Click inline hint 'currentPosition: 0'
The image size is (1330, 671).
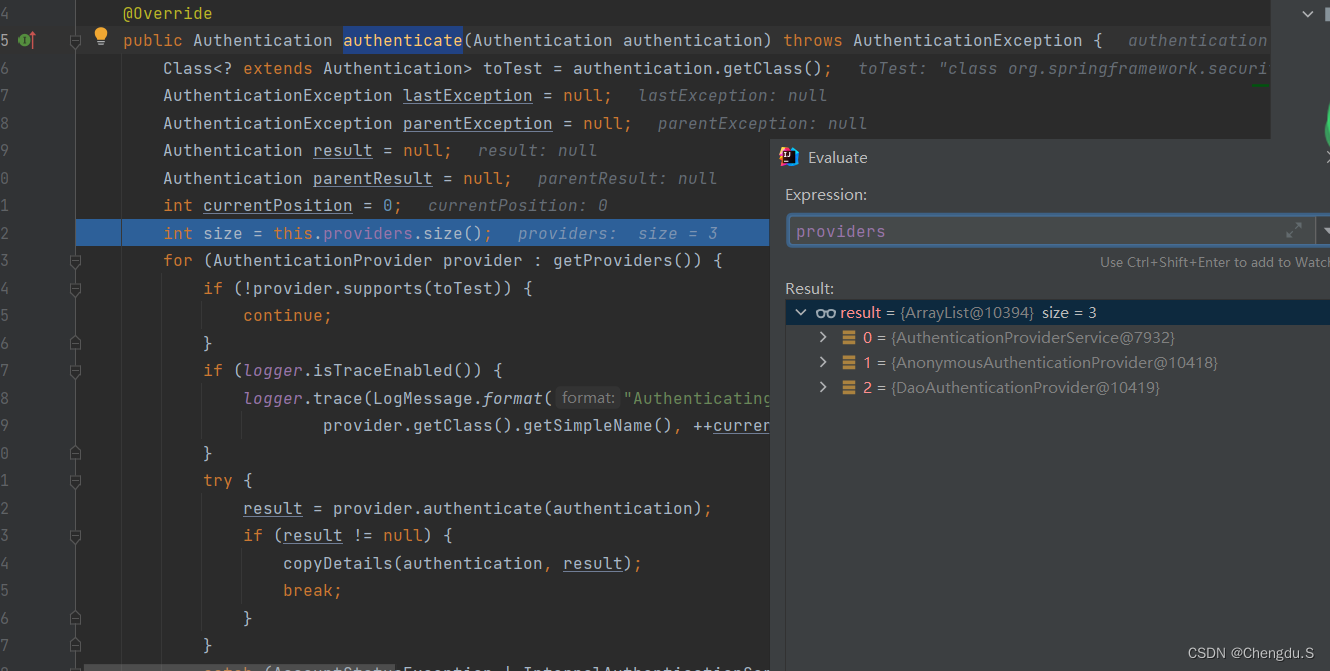point(518,206)
